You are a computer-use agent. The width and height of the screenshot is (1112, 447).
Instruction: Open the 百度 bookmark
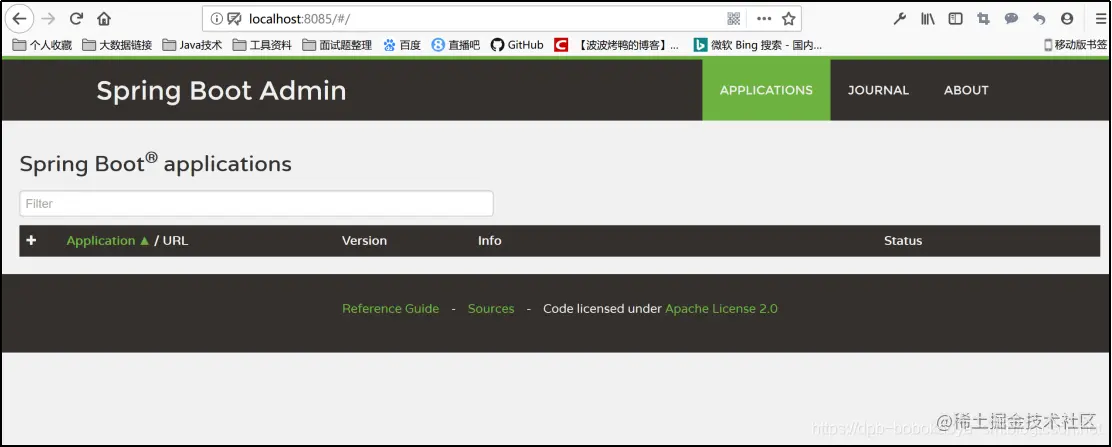point(402,45)
